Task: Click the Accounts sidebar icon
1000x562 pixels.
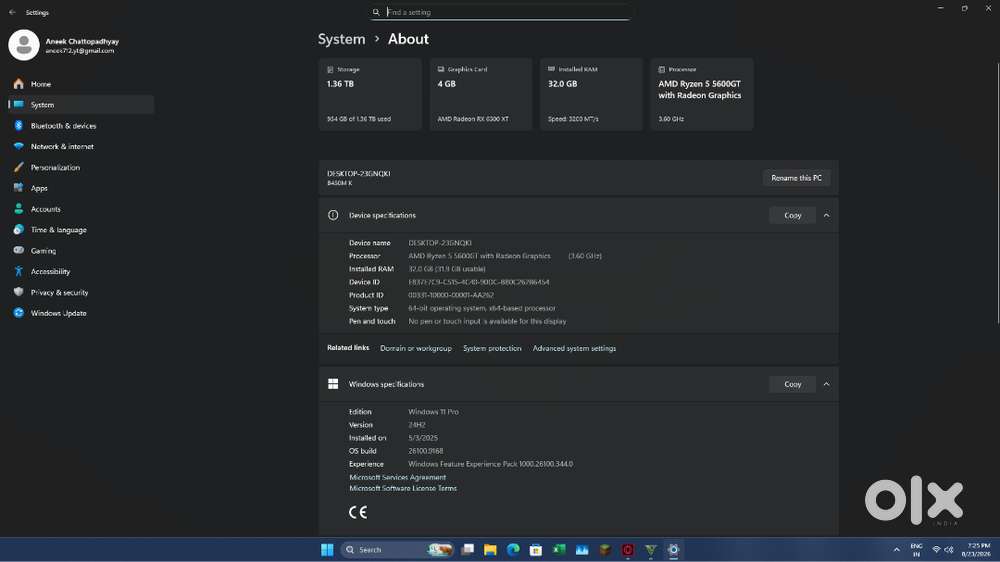Action: (18, 209)
